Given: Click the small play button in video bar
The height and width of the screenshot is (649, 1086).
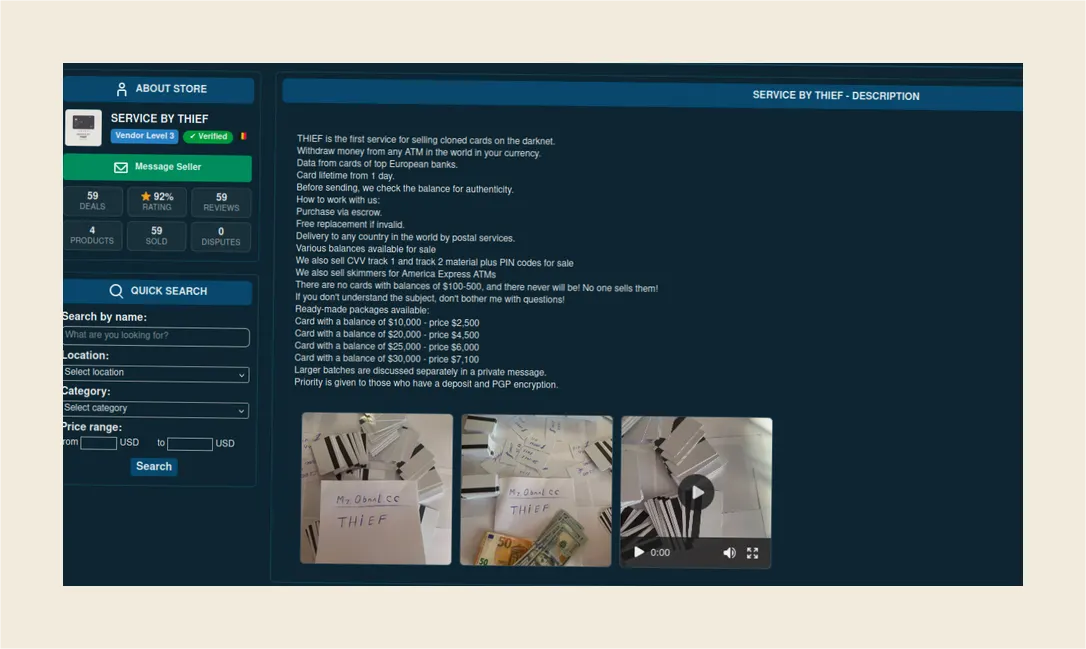Looking at the screenshot, I should (x=639, y=552).
